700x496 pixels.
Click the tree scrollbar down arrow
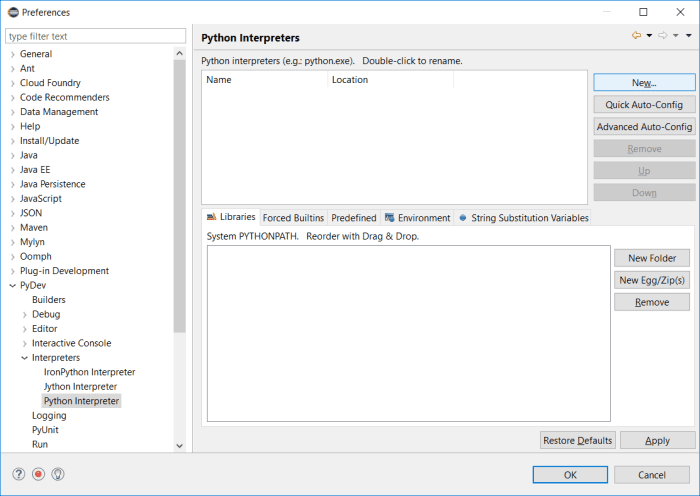179,446
